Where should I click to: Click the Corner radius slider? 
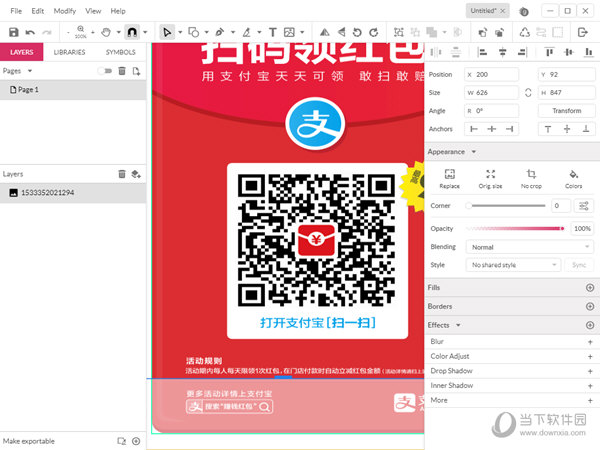[x=506, y=205]
